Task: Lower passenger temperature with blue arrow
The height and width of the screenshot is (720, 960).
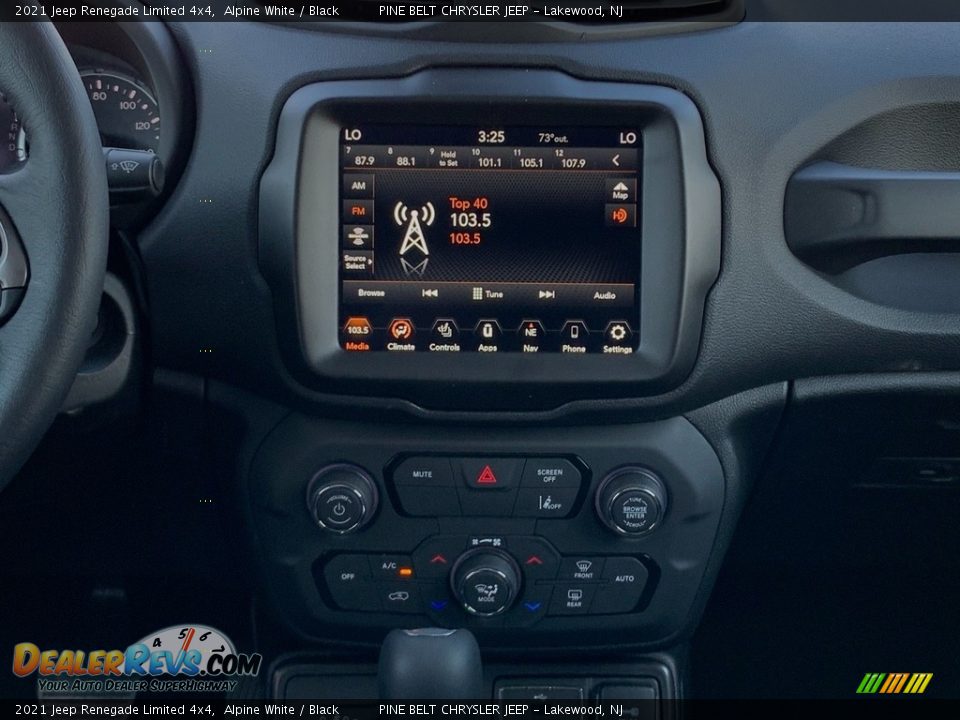Action: [533, 606]
